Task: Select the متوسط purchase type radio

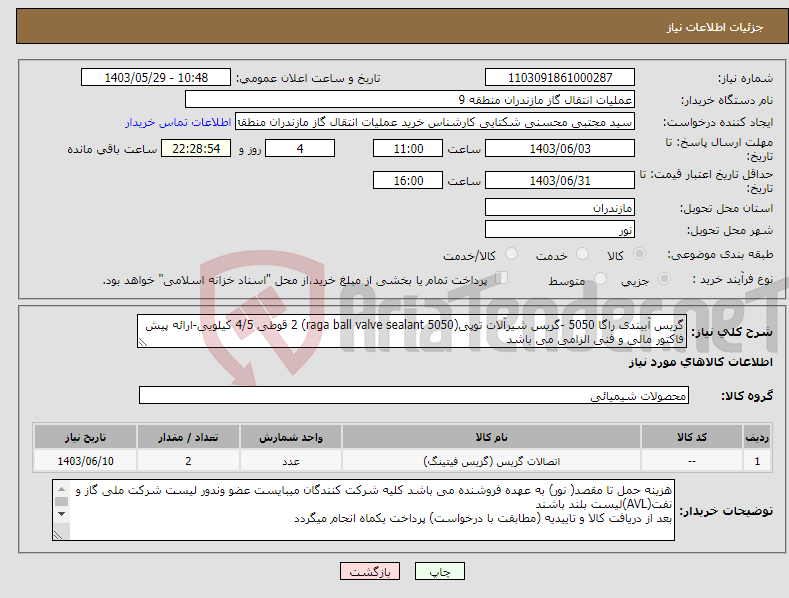Action: pyautogui.click(x=600, y=278)
